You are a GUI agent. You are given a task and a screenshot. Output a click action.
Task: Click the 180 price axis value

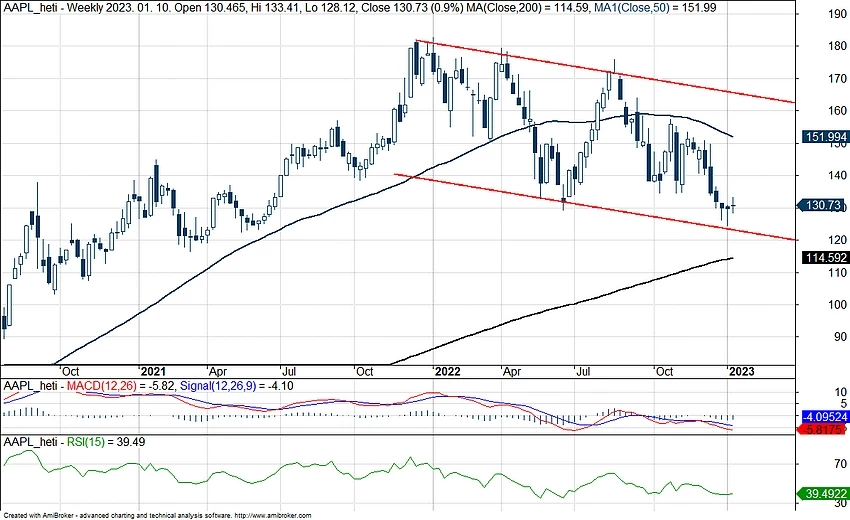coord(838,46)
